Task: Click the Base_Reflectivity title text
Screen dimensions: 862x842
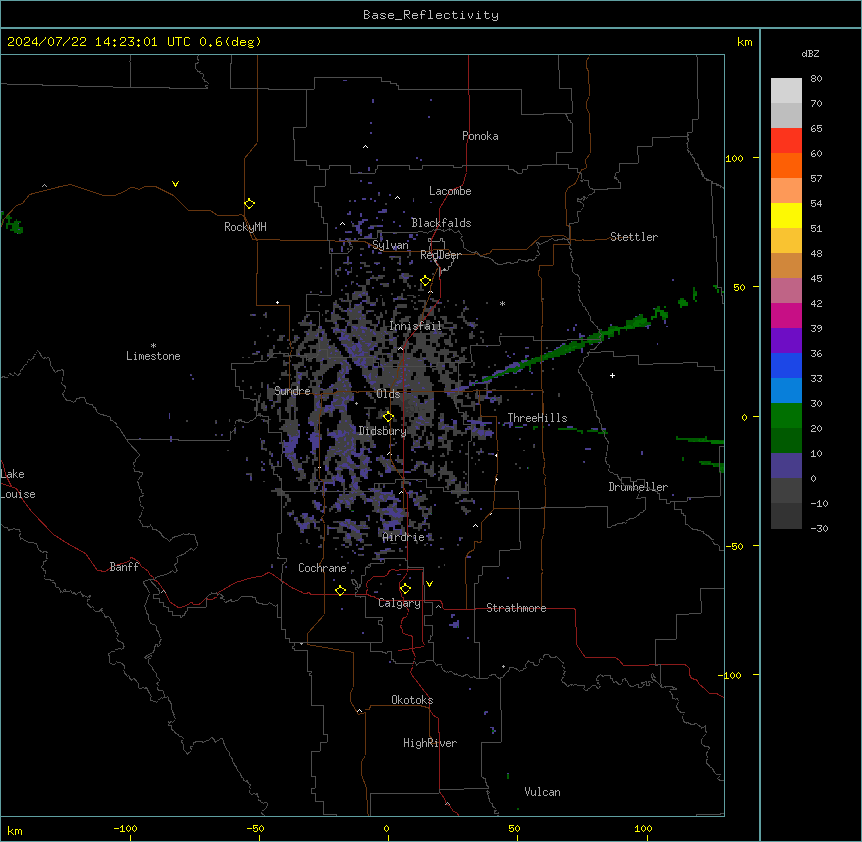Action: (431, 15)
